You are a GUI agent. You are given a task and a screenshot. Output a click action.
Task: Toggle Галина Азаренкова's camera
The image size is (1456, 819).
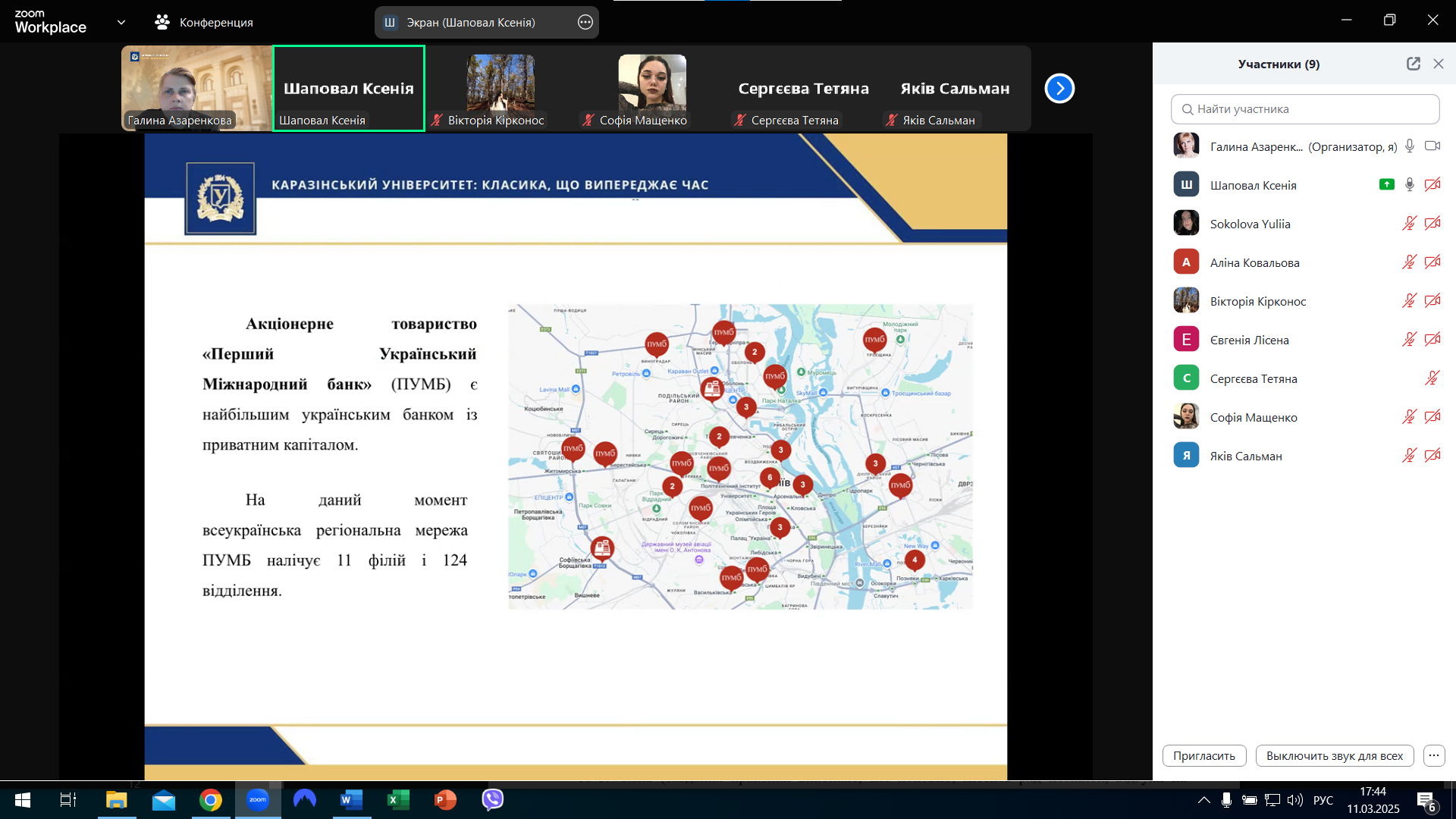1432,146
